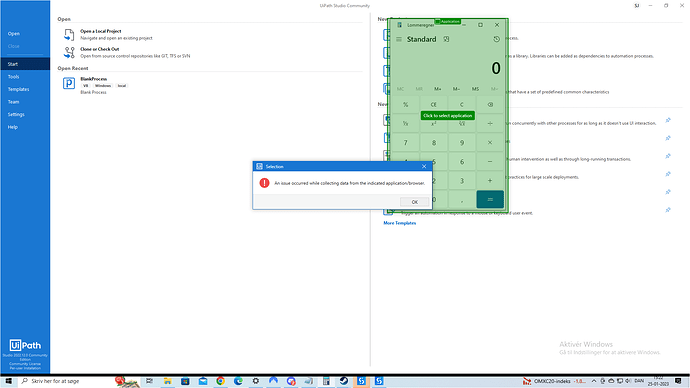690x388 pixels.
Task: Click the Clone or Check Out icon
Action: click(x=69, y=52)
